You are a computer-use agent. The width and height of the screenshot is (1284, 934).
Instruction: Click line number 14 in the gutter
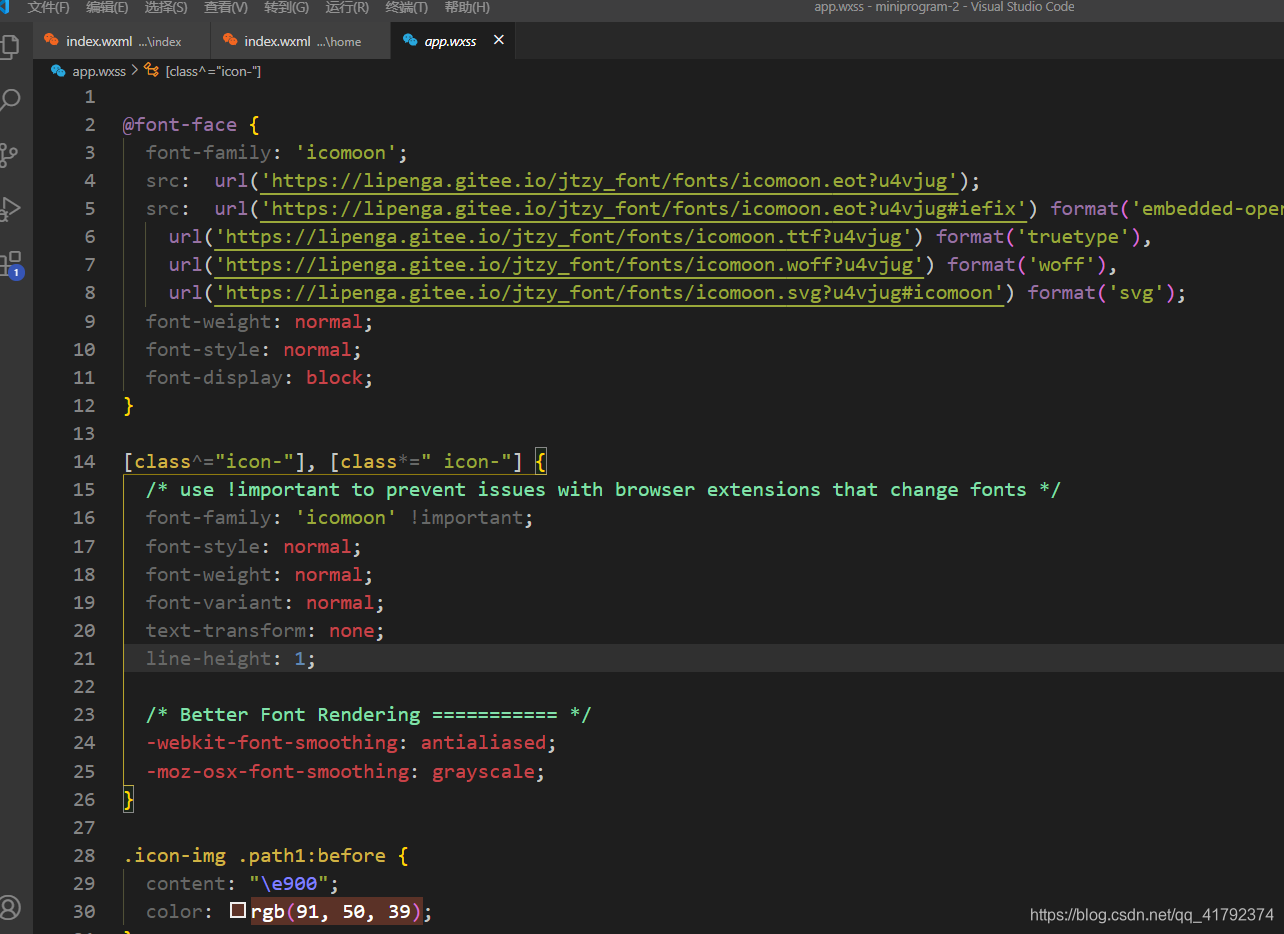(84, 462)
